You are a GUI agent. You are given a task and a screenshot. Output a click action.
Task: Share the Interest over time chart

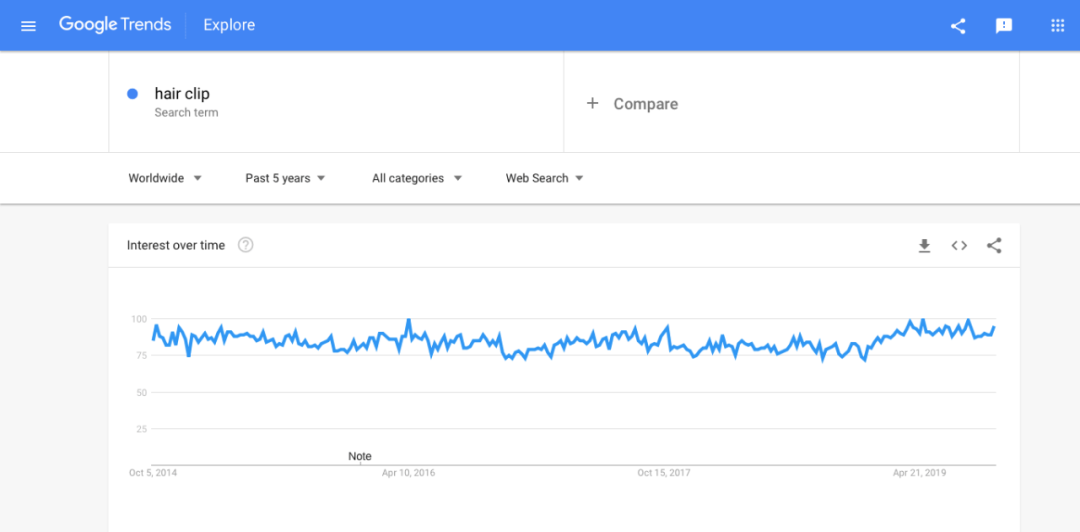tap(994, 246)
